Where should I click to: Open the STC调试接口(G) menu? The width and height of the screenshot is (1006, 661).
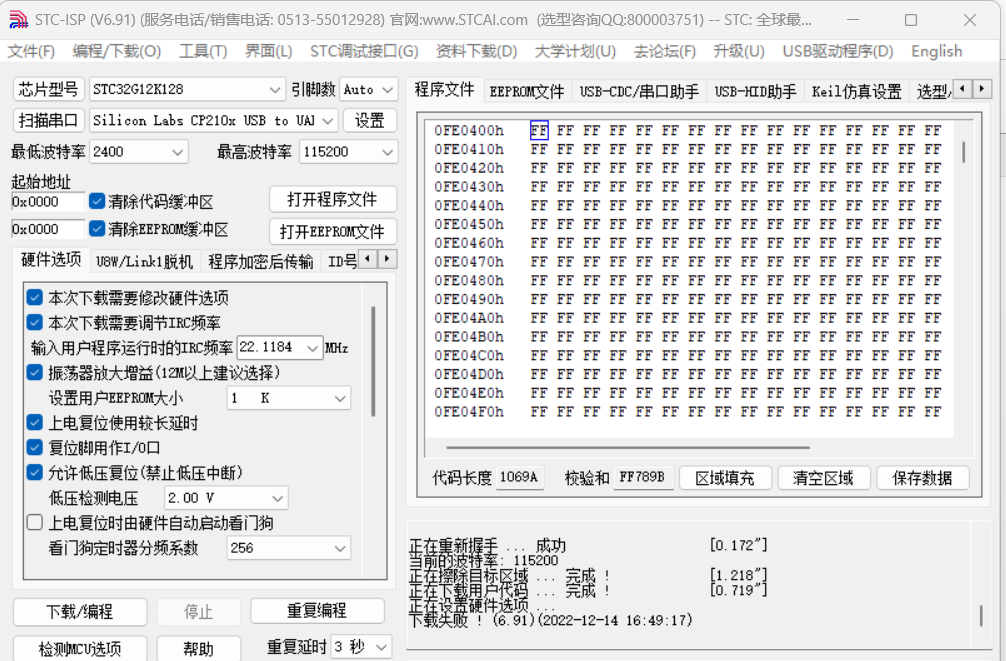coord(364,51)
